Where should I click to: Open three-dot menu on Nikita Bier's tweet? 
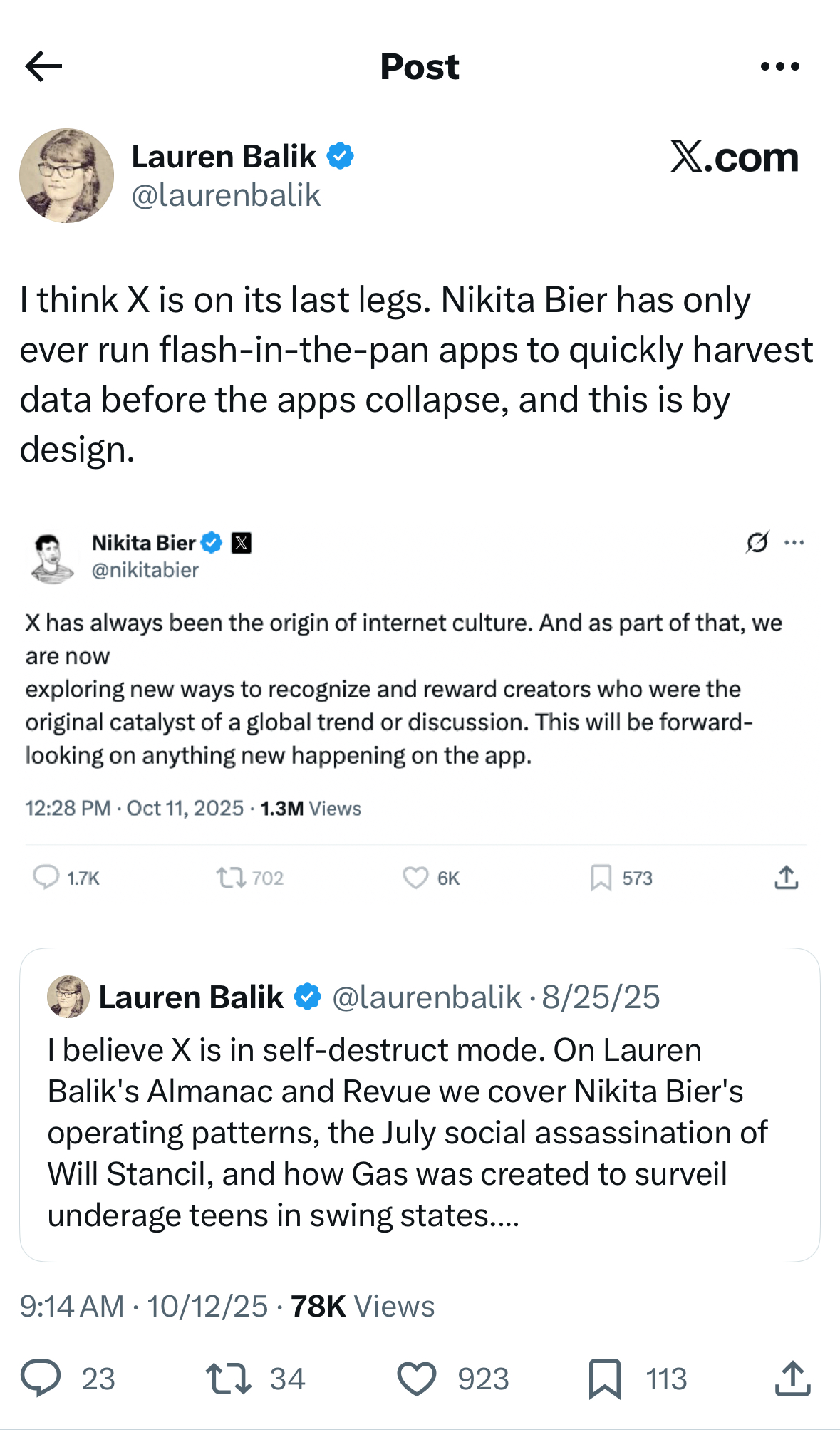tap(794, 542)
